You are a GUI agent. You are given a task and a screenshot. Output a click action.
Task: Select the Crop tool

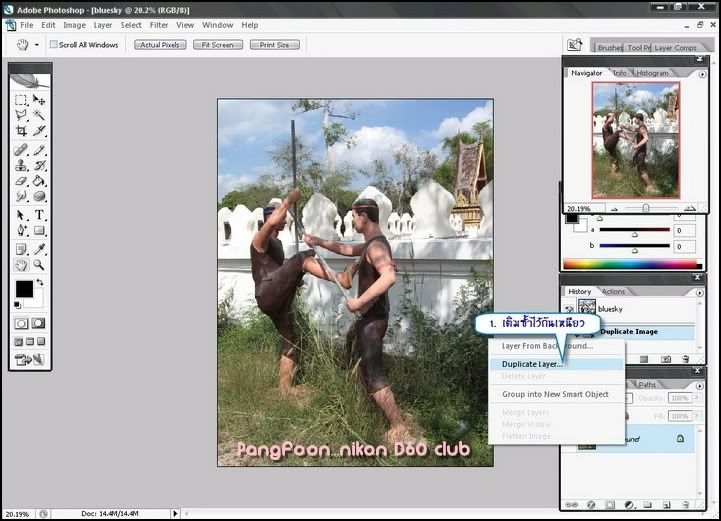tap(21, 131)
